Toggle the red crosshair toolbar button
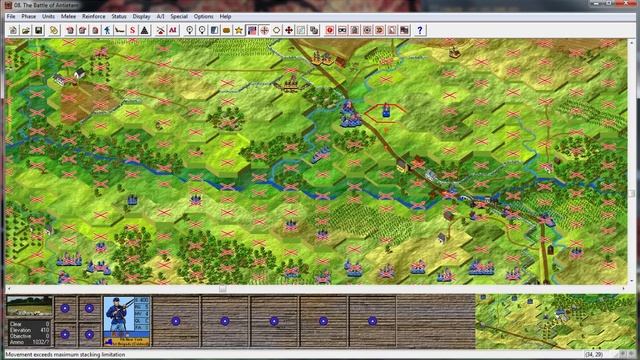640x360 pixels. pyautogui.click(x=264, y=30)
